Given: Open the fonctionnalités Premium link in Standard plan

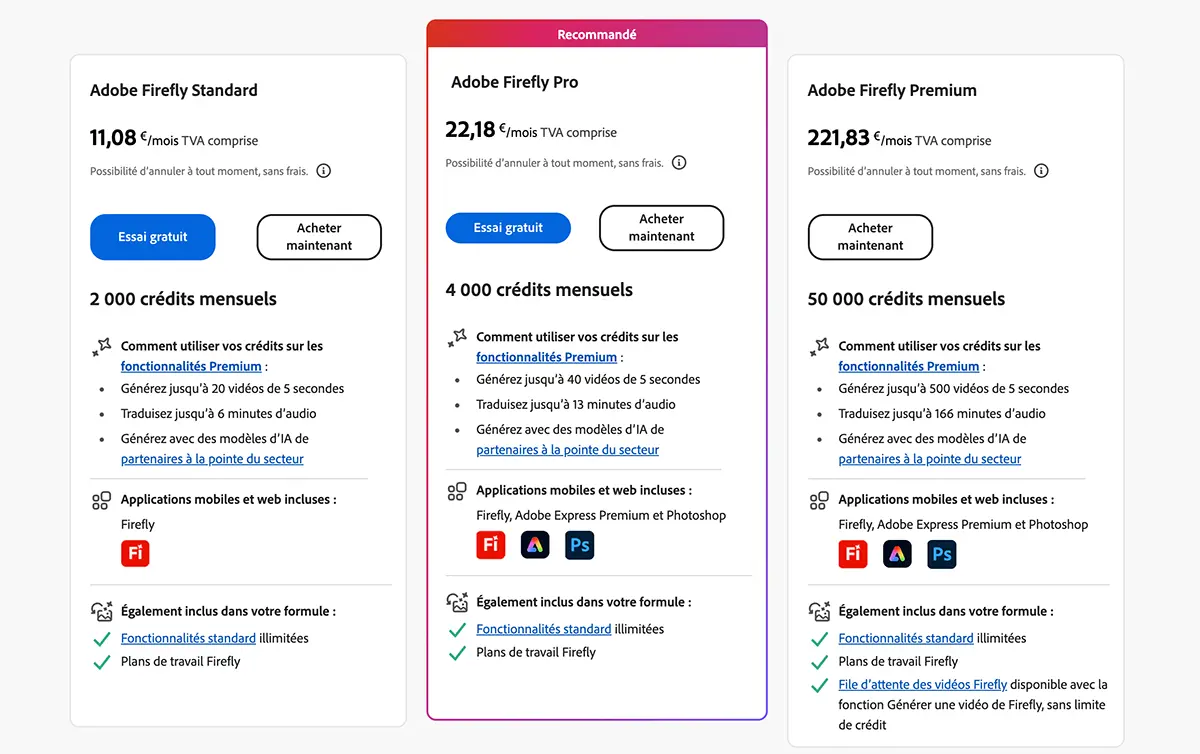Looking at the screenshot, I should click(x=190, y=366).
